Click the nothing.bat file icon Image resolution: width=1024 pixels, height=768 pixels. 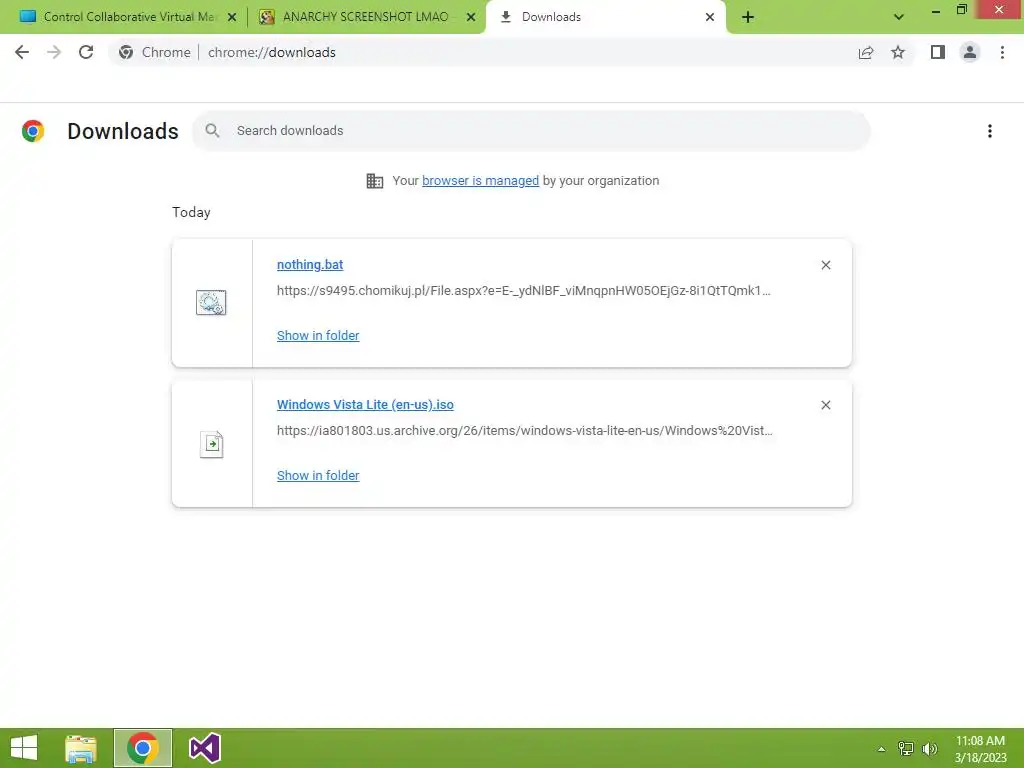[211, 302]
